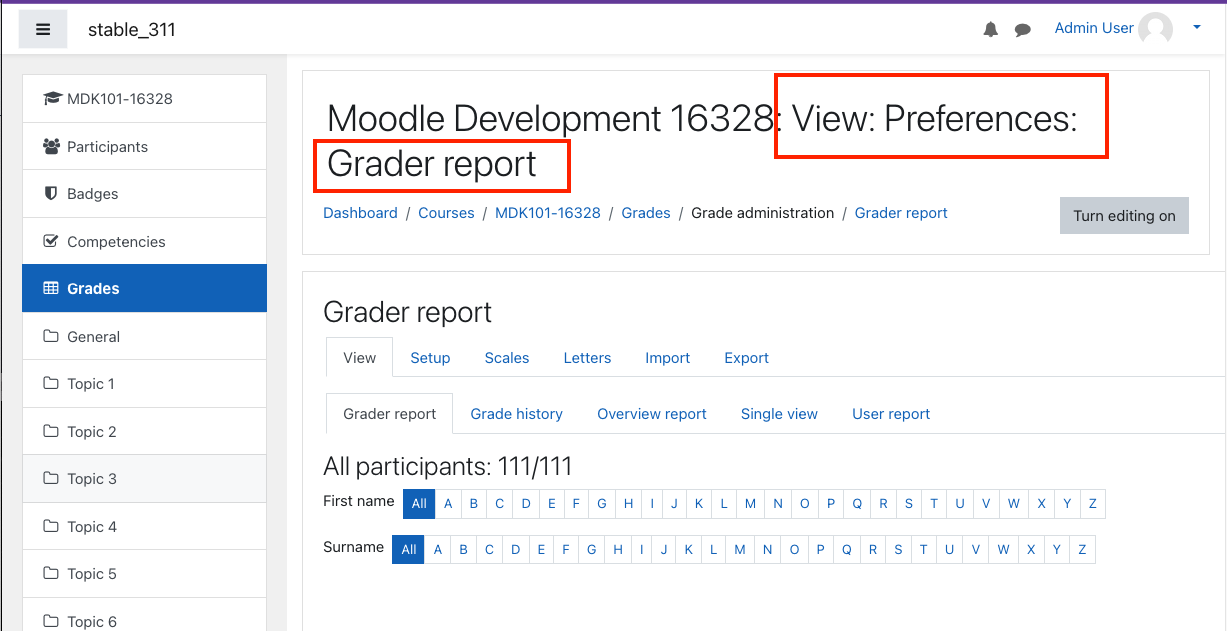Viewport: 1227px width, 631px height.
Task: Click Grades breadcrumb link
Action: click(x=646, y=213)
